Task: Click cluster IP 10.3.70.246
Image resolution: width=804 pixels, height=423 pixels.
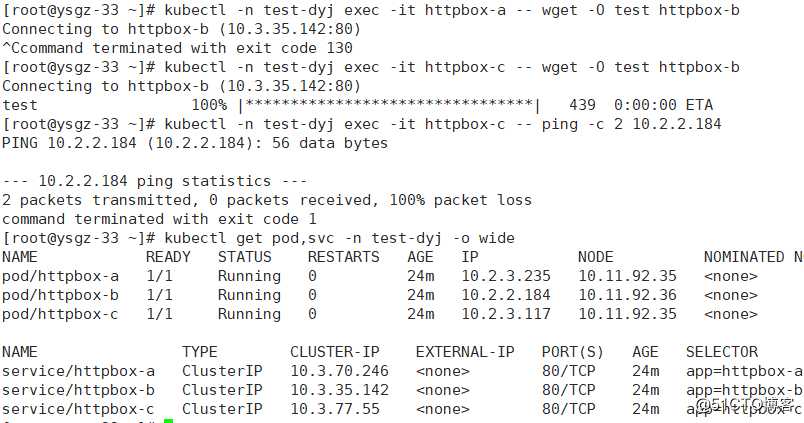Action: (x=339, y=371)
